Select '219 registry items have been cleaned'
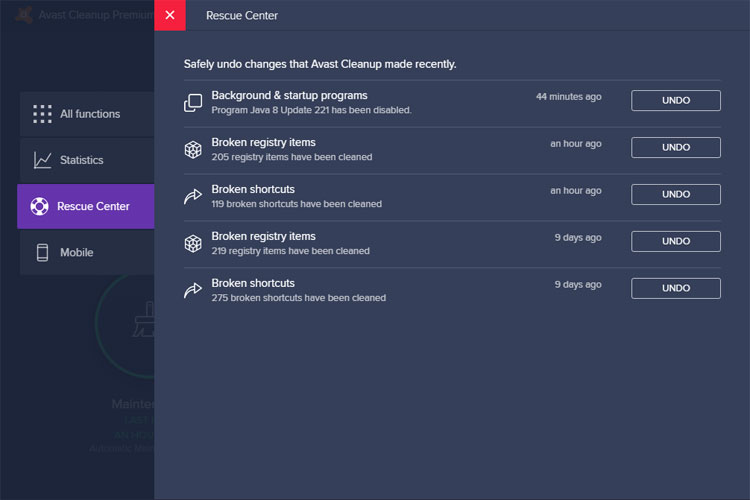Screen dimensions: 750x500 (290, 251)
